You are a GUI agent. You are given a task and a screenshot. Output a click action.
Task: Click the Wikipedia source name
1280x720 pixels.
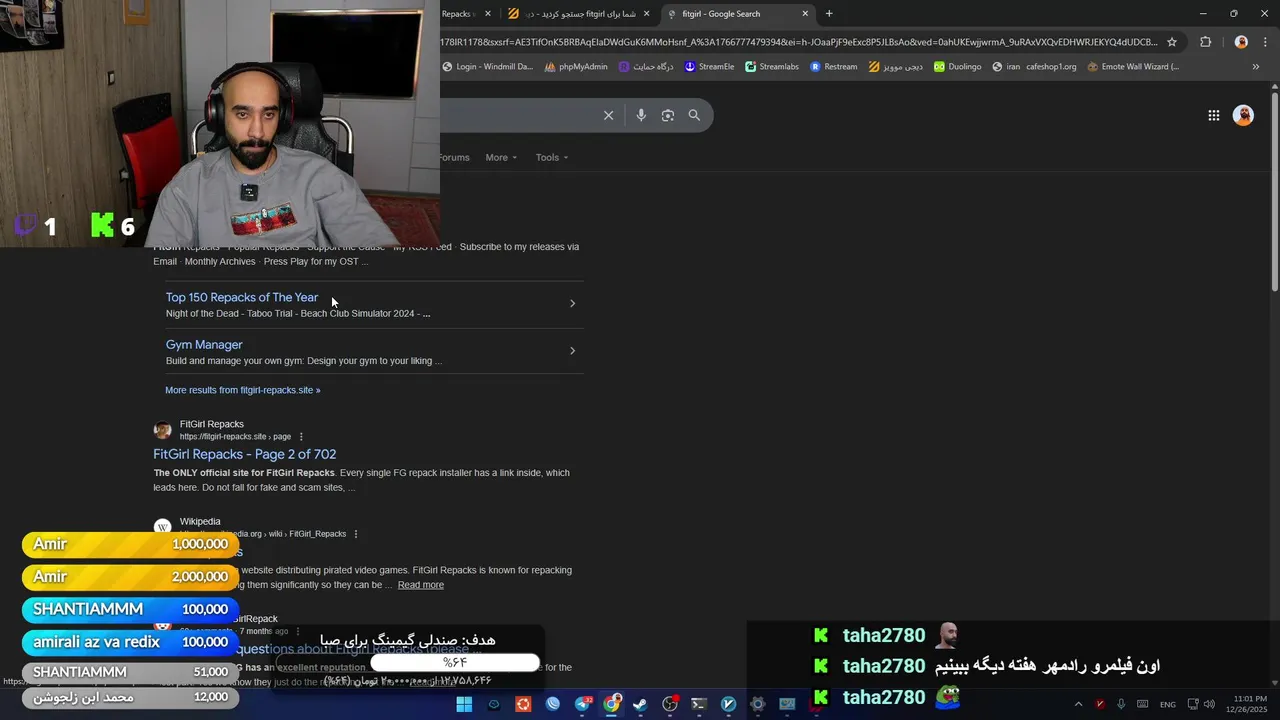(200, 522)
